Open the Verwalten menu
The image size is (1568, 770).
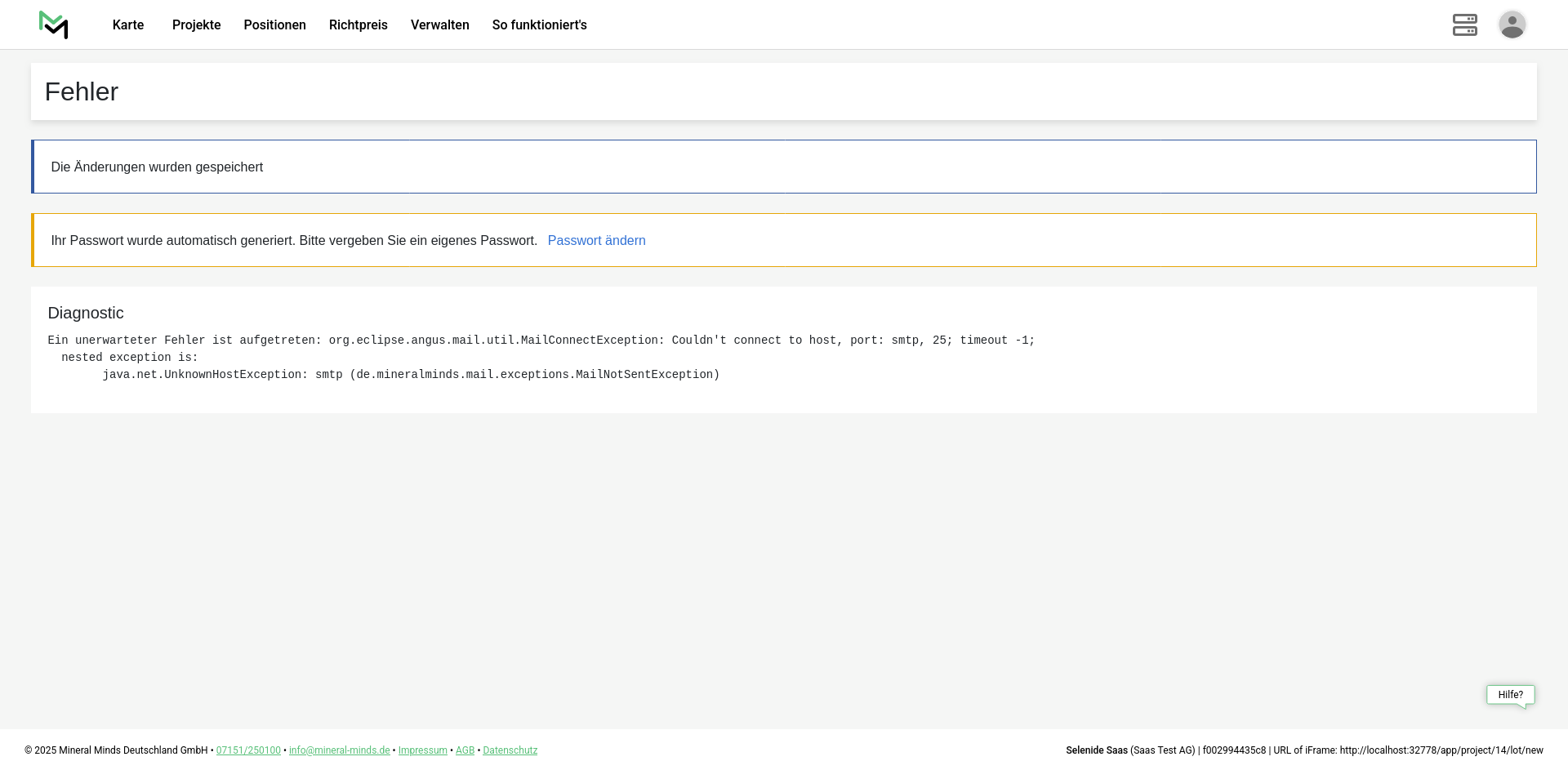(439, 25)
